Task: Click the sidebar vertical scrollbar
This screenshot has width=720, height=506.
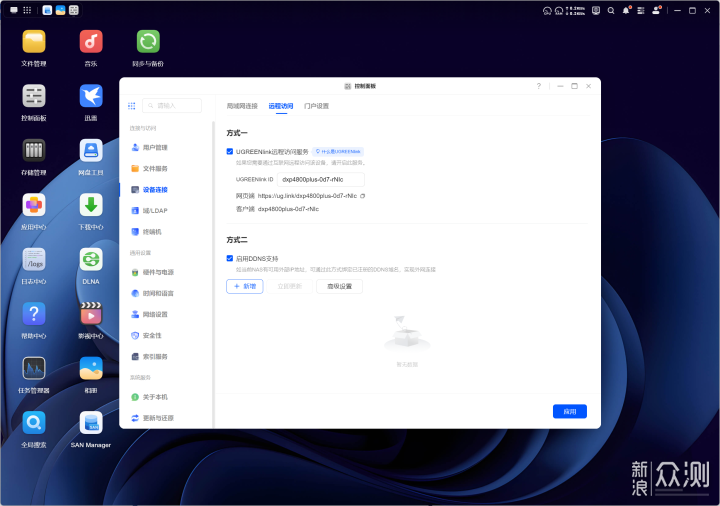Action: click(213, 275)
